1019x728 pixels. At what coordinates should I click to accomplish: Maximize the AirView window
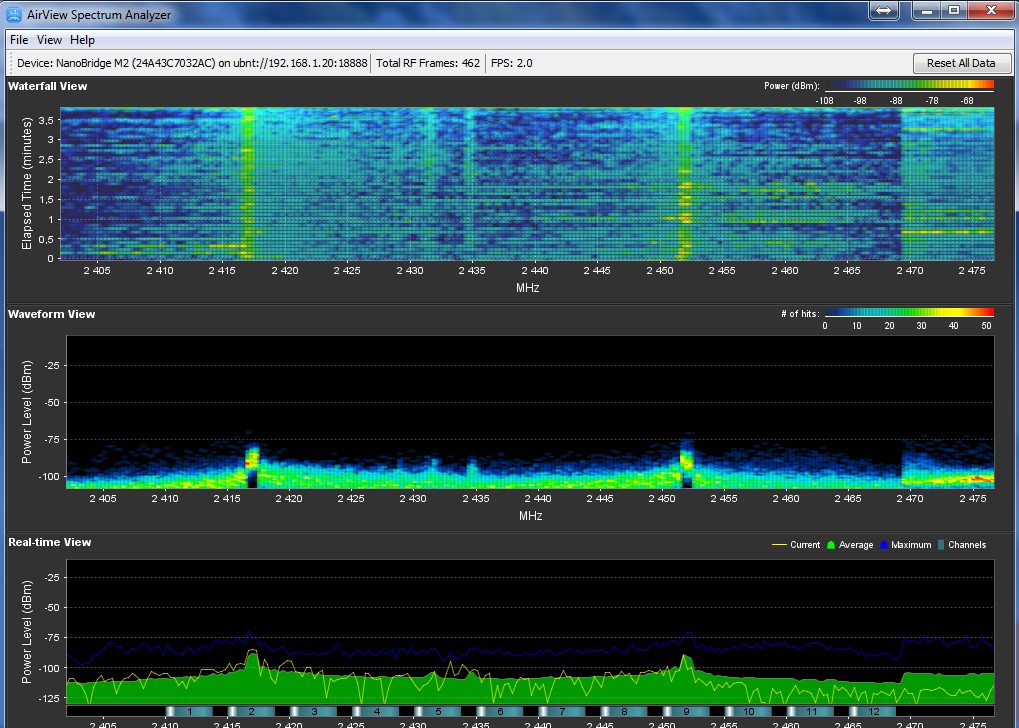pyautogui.click(x=954, y=10)
